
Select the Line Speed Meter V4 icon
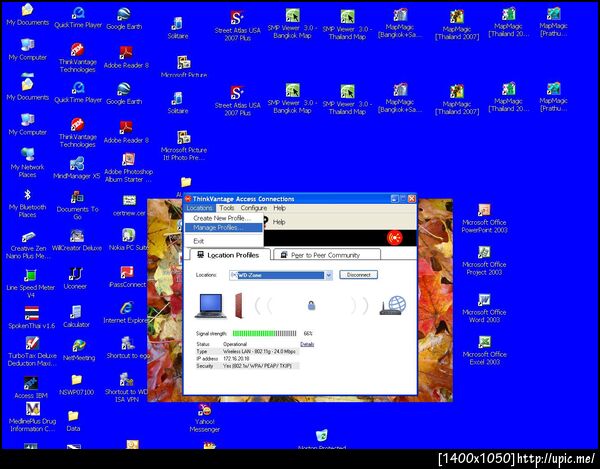(31, 283)
